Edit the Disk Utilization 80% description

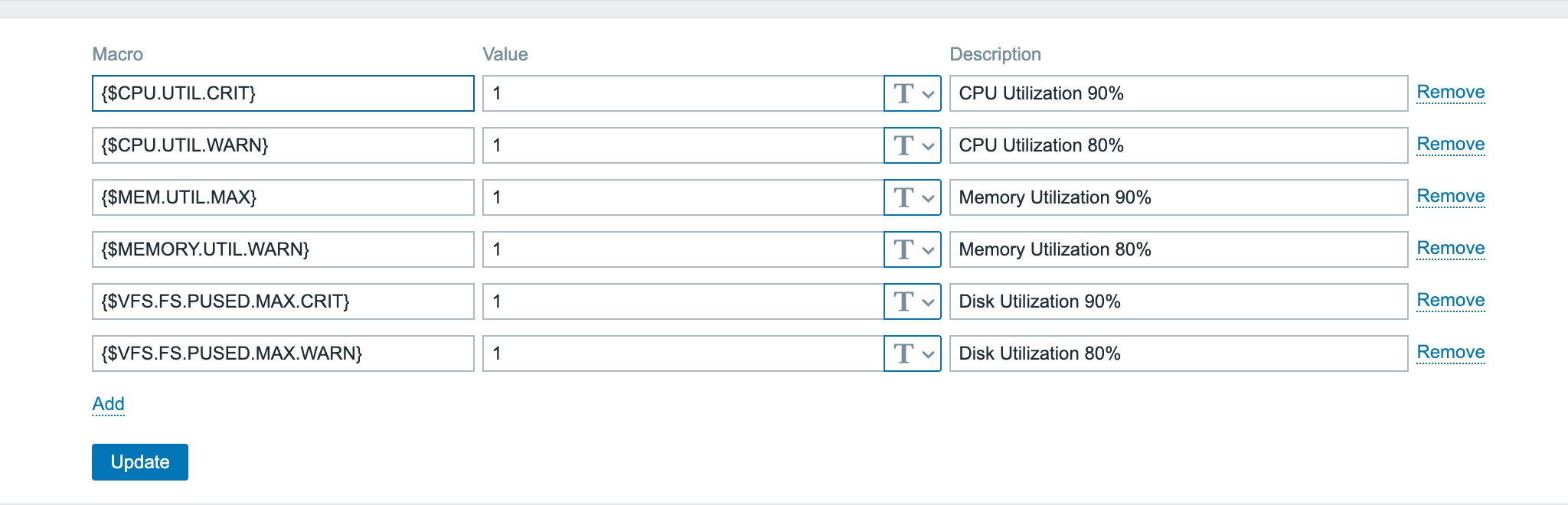tap(1178, 353)
